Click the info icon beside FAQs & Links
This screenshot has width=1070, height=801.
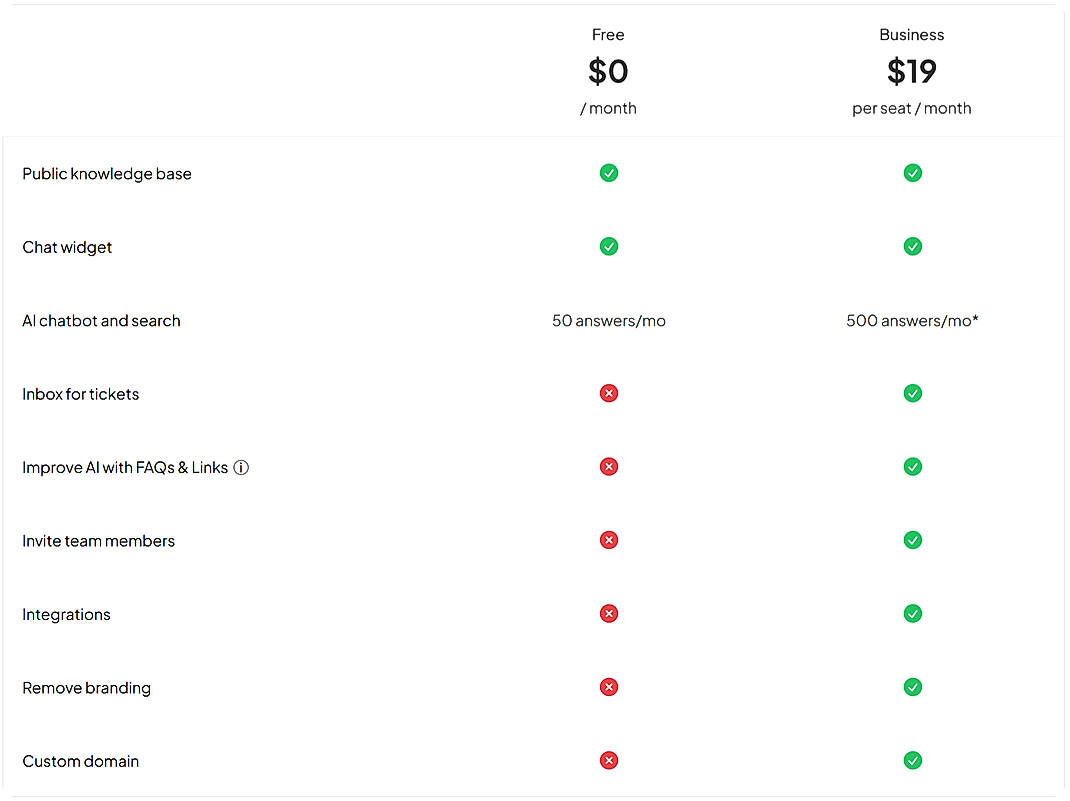241,467
